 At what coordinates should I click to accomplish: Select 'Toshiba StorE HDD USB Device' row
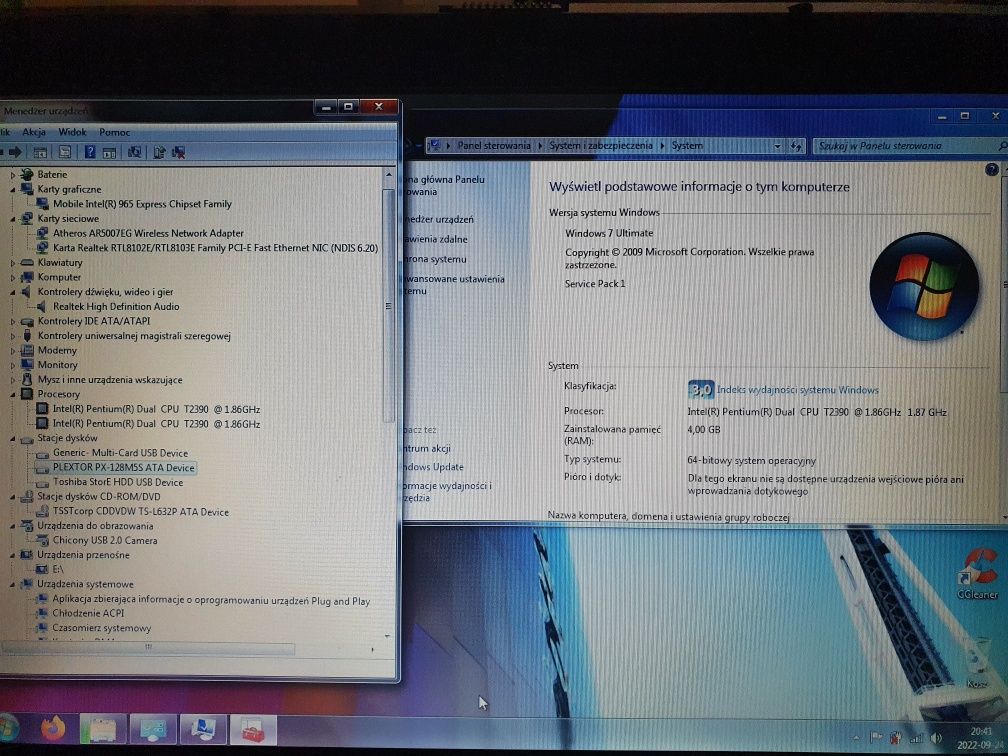tap(118, 482)
